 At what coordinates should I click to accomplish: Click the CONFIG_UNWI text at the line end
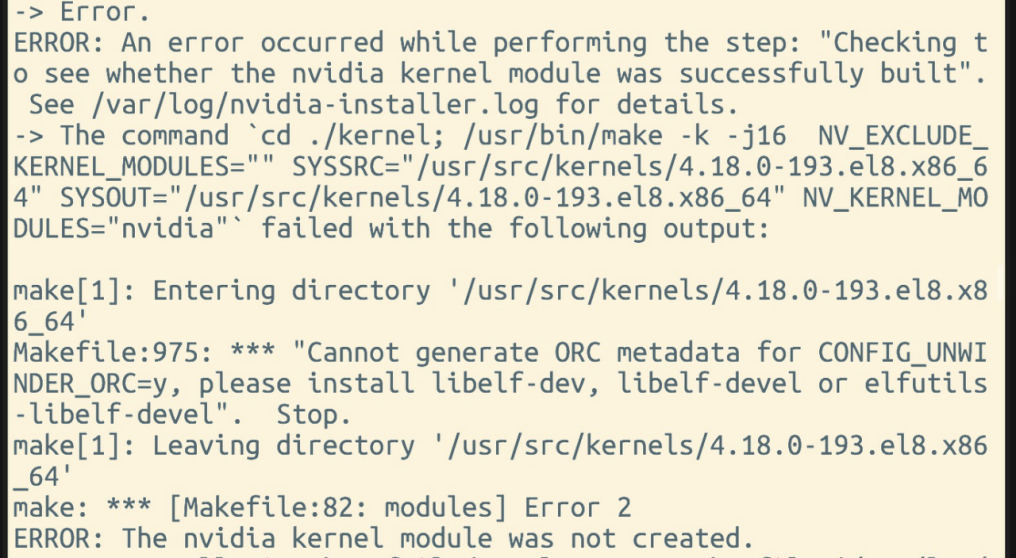pos(908,352)
